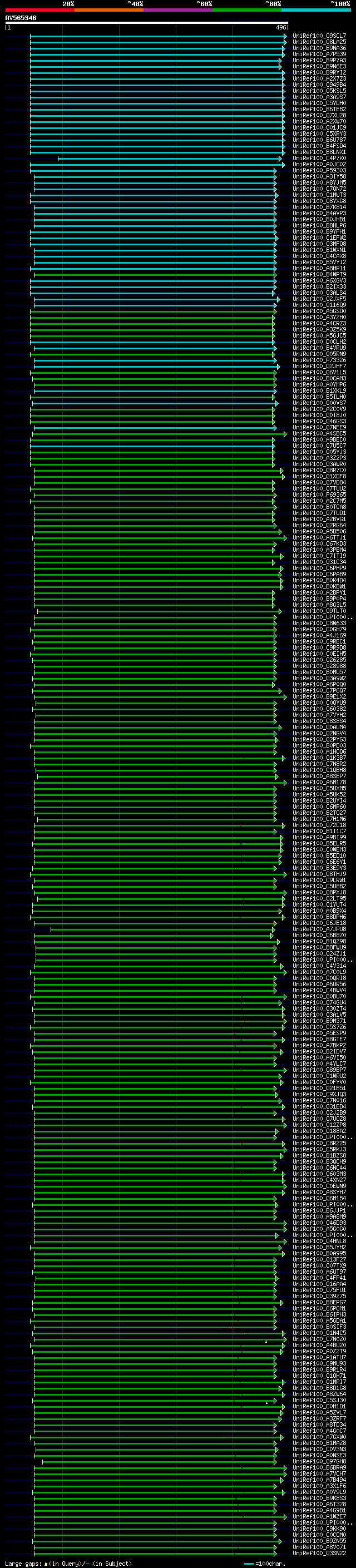Select label UniRef100_B1XKL9
This screenshot has height=1568, width=356.
pyautogui.click(x=319, y=391)
